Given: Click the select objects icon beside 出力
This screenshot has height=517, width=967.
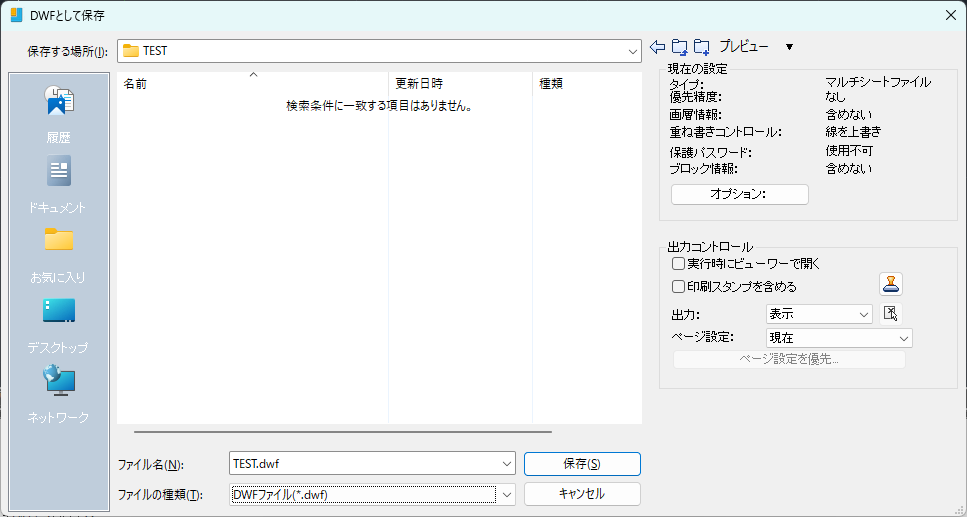Looking at the screenshot, I should [890, 313].
